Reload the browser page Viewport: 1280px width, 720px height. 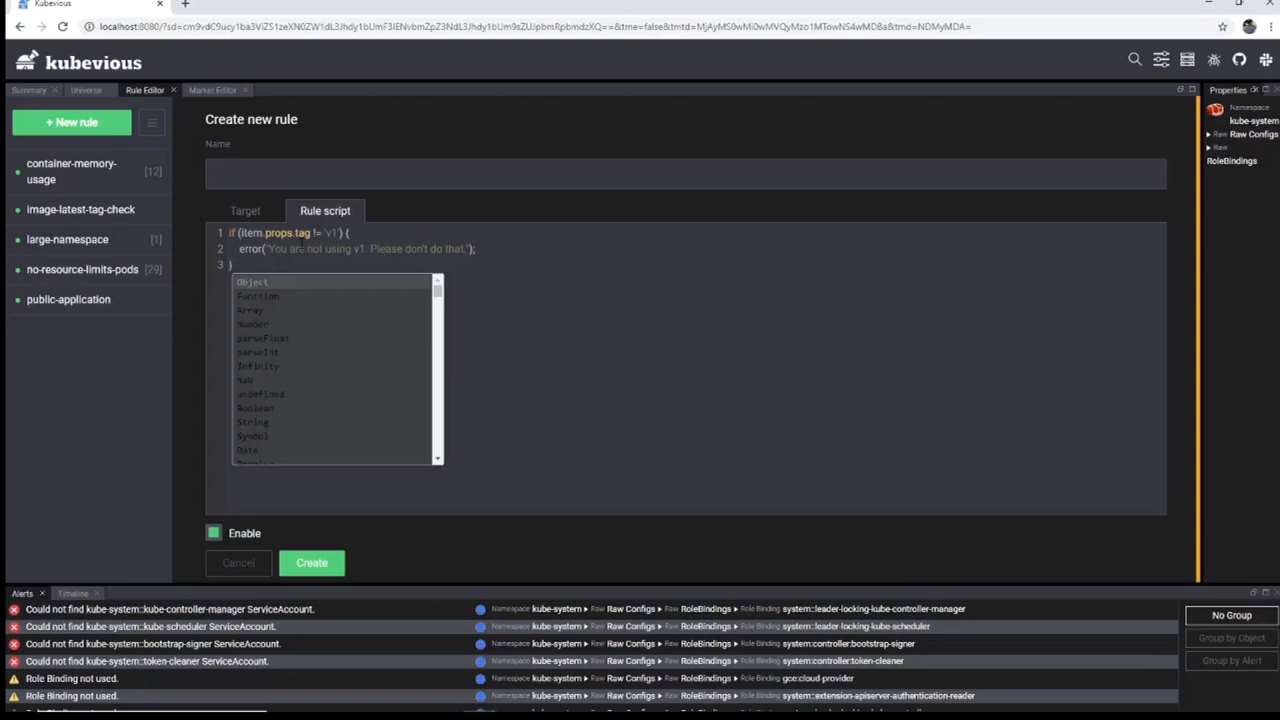pyautogui.click(x=62, y=27)
